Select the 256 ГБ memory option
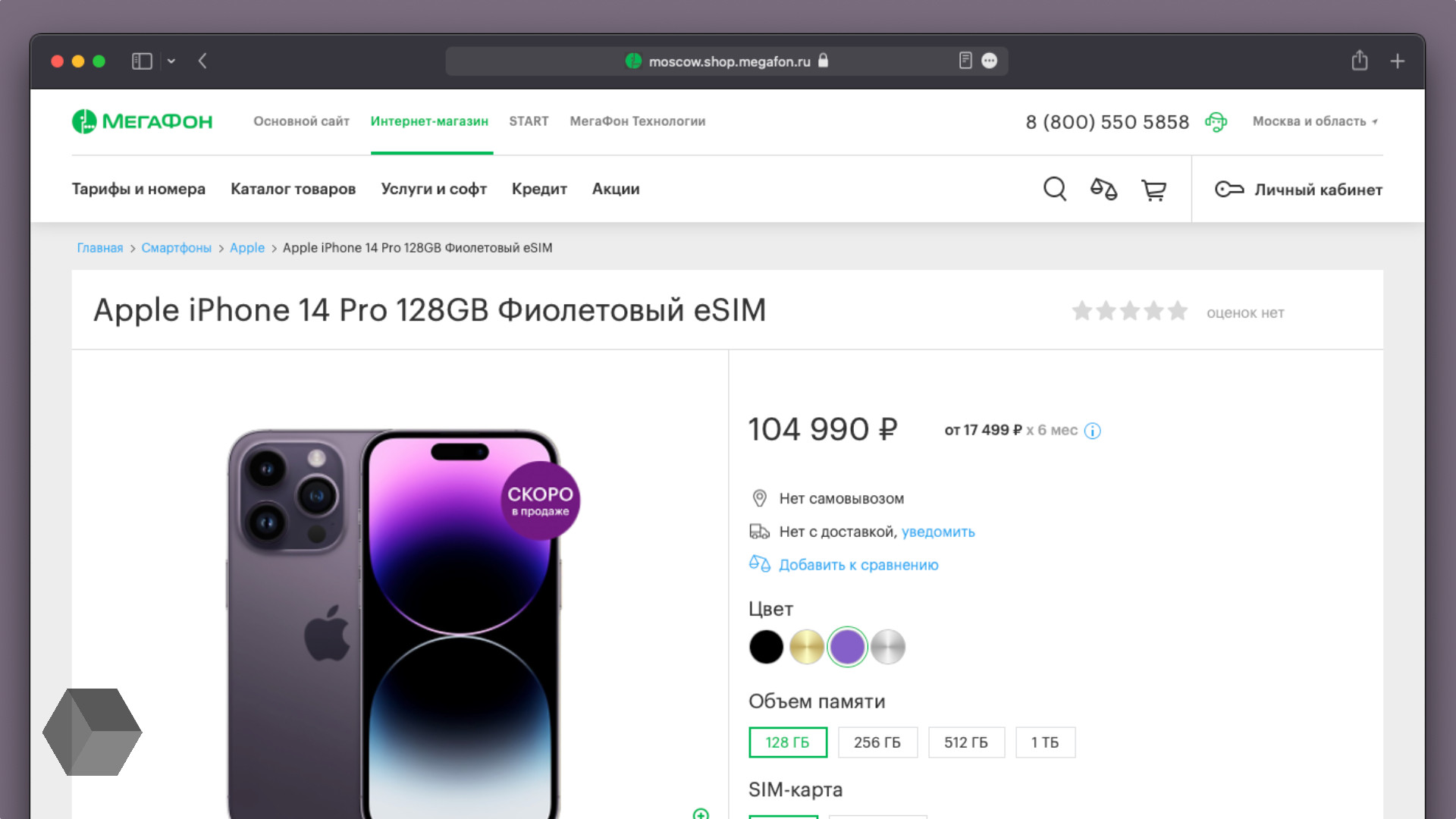The height and width of the screenshot is (819, 1456). pos(877,743)
